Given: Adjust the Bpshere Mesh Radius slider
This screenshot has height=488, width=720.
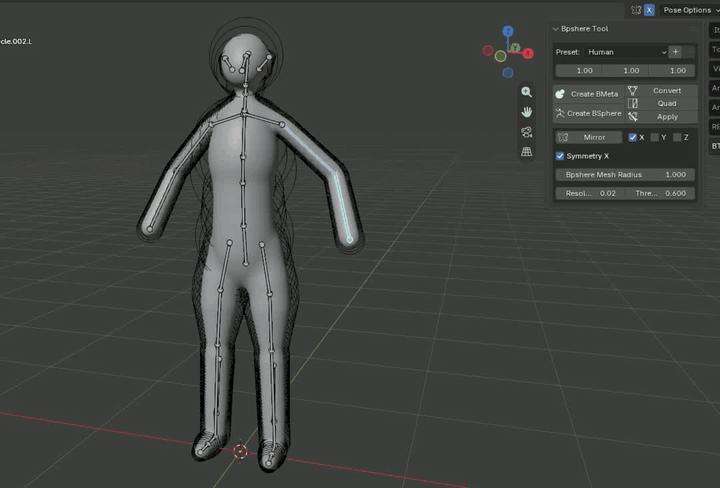Looking at the screenshot, I should (625, 174).
